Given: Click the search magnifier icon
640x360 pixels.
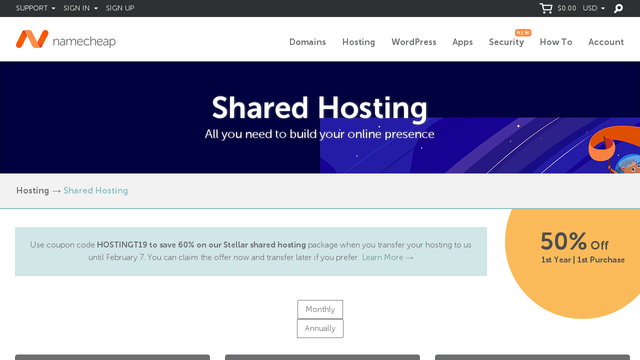Looking at the screenshot, I should pos(618,8).
